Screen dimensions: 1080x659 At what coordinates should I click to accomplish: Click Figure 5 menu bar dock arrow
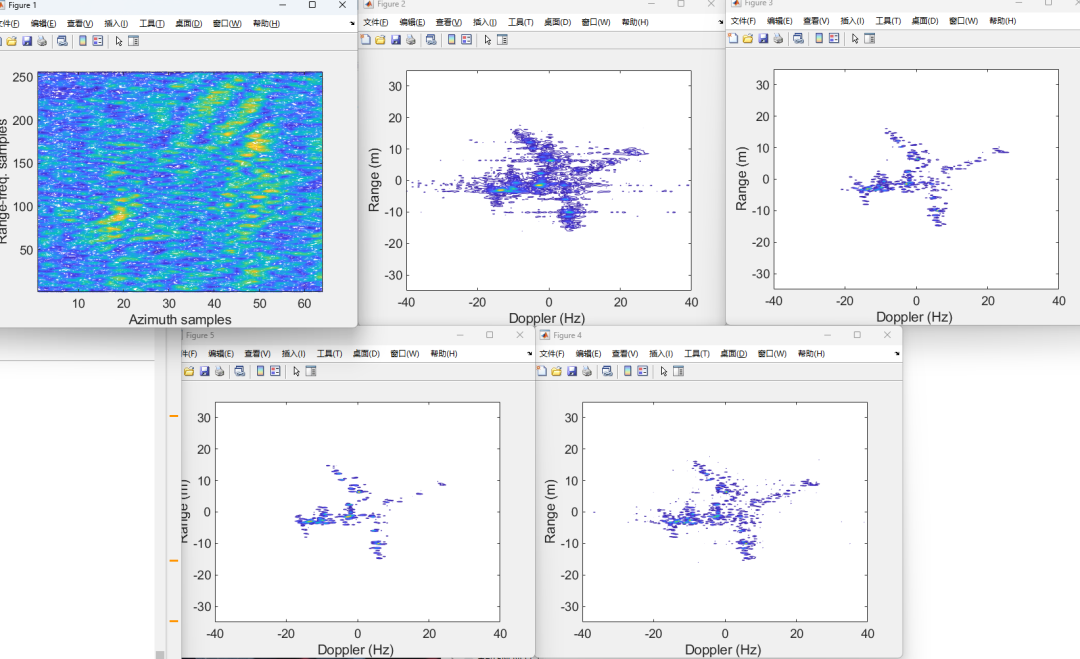tap(530, 353)
